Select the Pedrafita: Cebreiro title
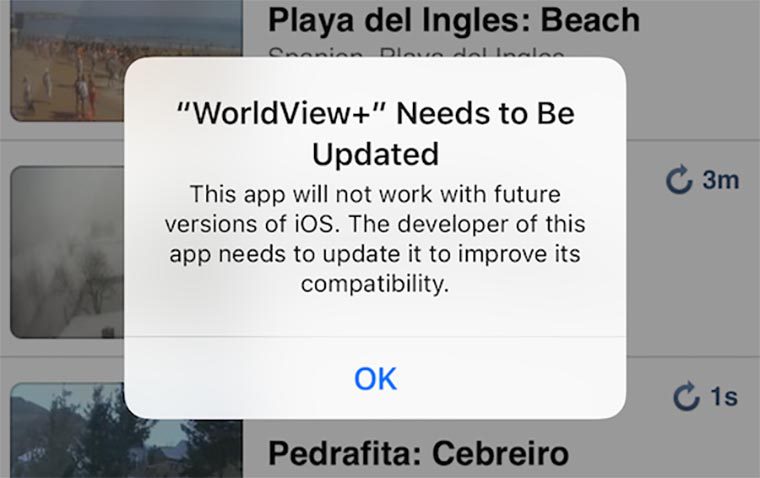The height and width of the screenshot is (478, 760). tap(418, 454)
